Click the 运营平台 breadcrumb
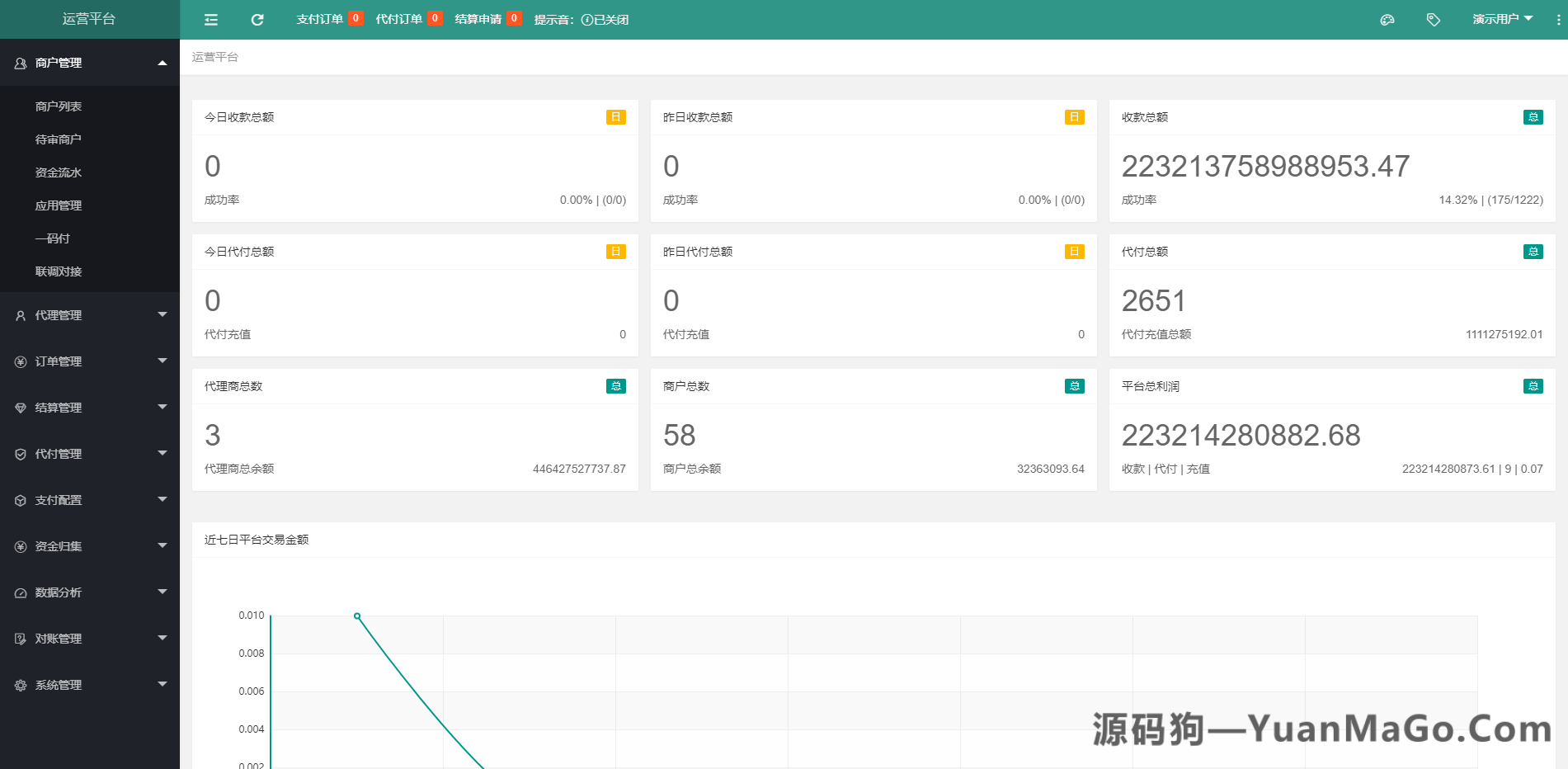The height and width of the screenshot is (769, 1568). pos(214,57)
